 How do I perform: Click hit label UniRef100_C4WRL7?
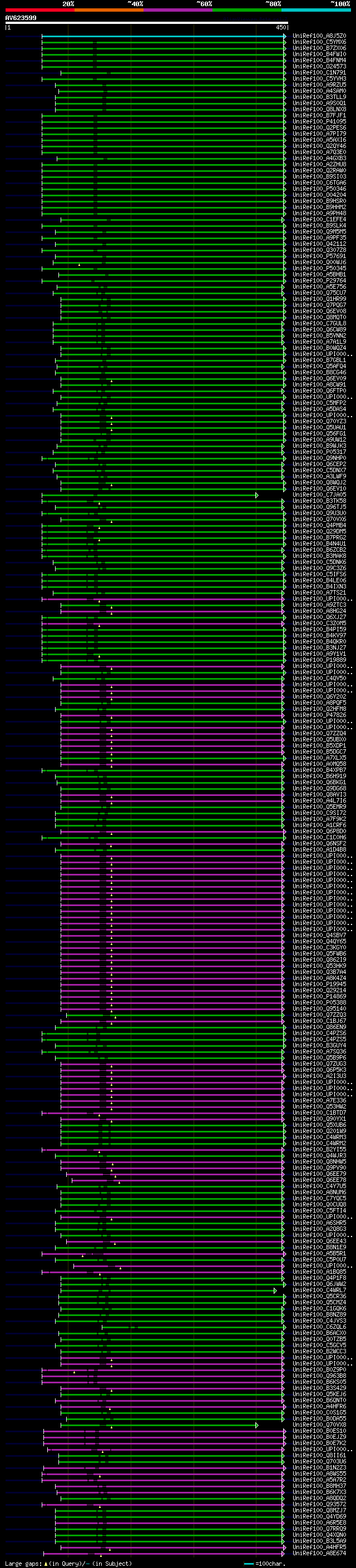pos(319,1290)
